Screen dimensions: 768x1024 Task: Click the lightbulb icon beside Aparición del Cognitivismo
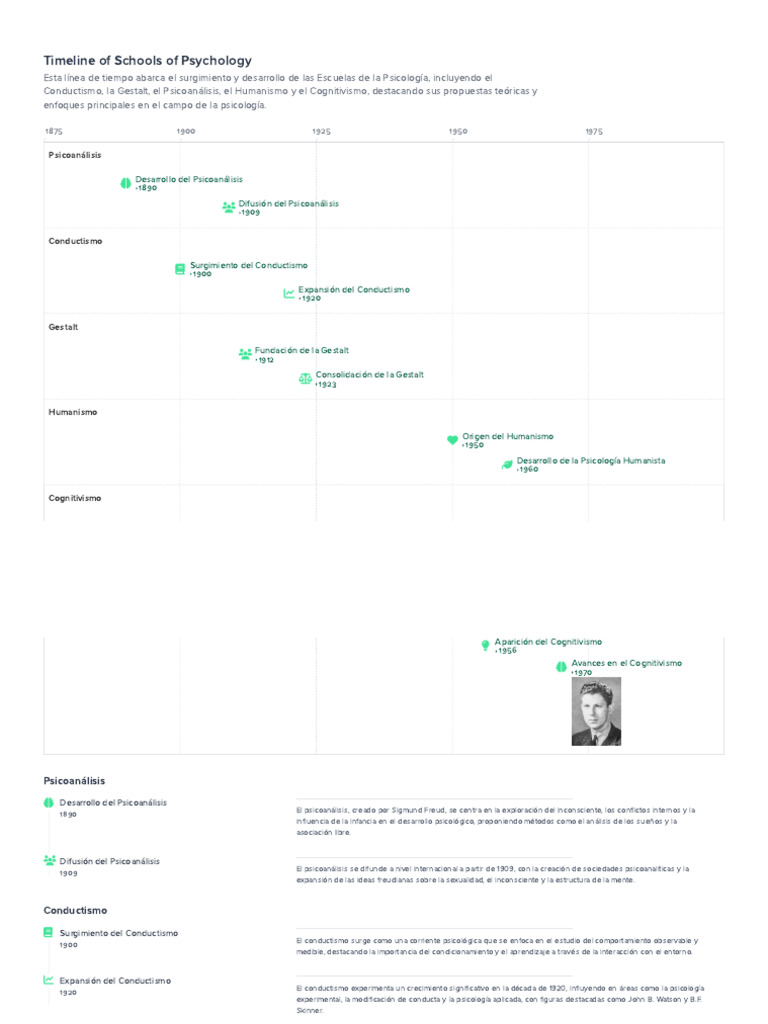(485, 645)
